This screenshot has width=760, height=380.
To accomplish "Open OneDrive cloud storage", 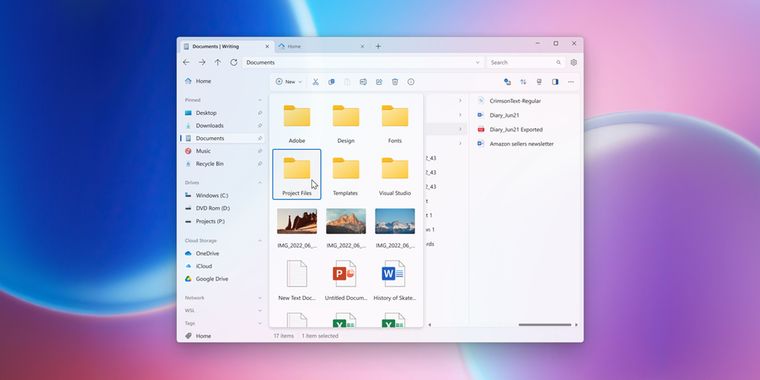I will click(x=223, y=253).
